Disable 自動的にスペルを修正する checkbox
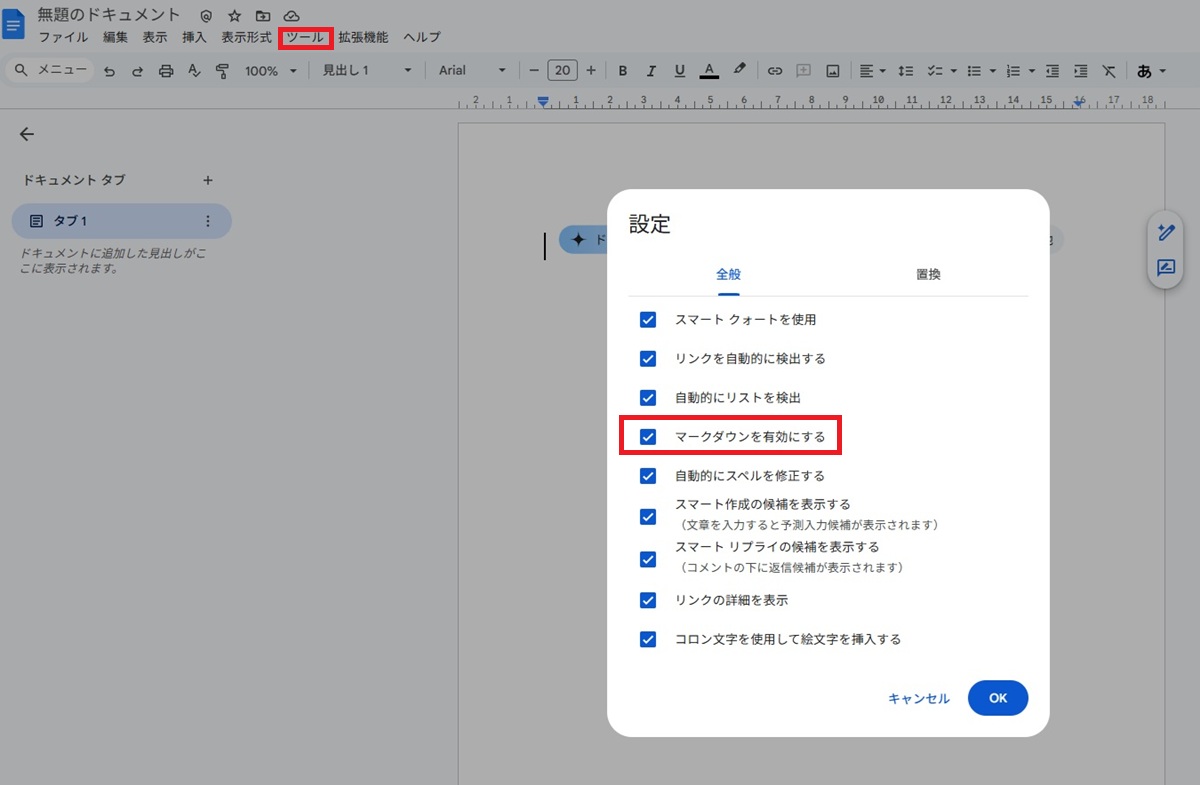Image resolution: width=1200 pixels, height=785 pixels. point(648,476)
